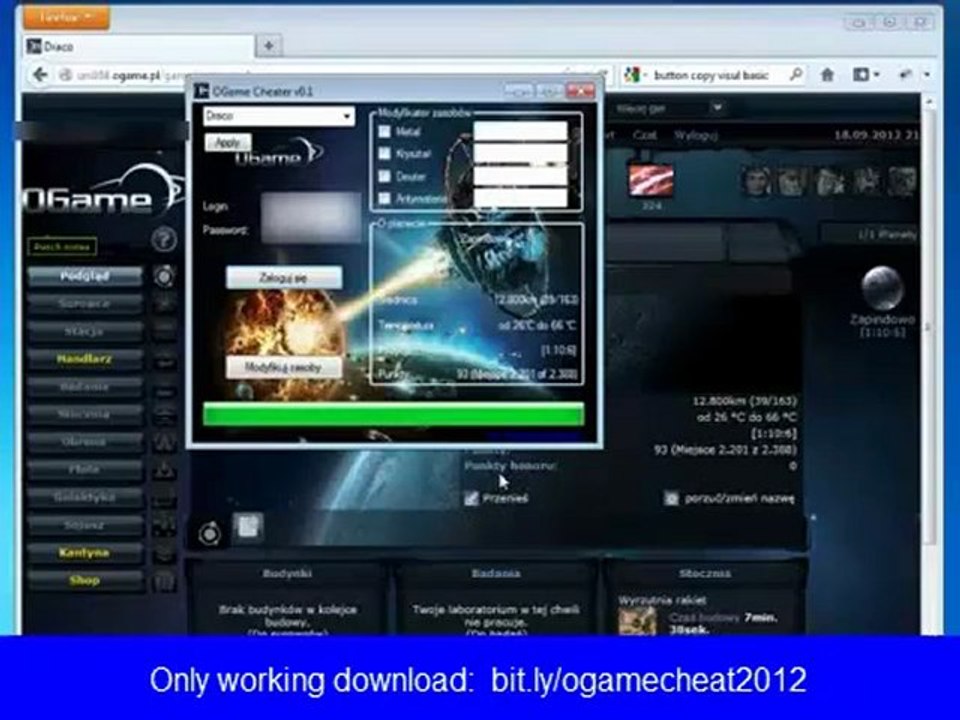Viewport: 960px width, 720px height.
Task: Expand the dropdown at the top of the game page
Action: pos(717,108)
